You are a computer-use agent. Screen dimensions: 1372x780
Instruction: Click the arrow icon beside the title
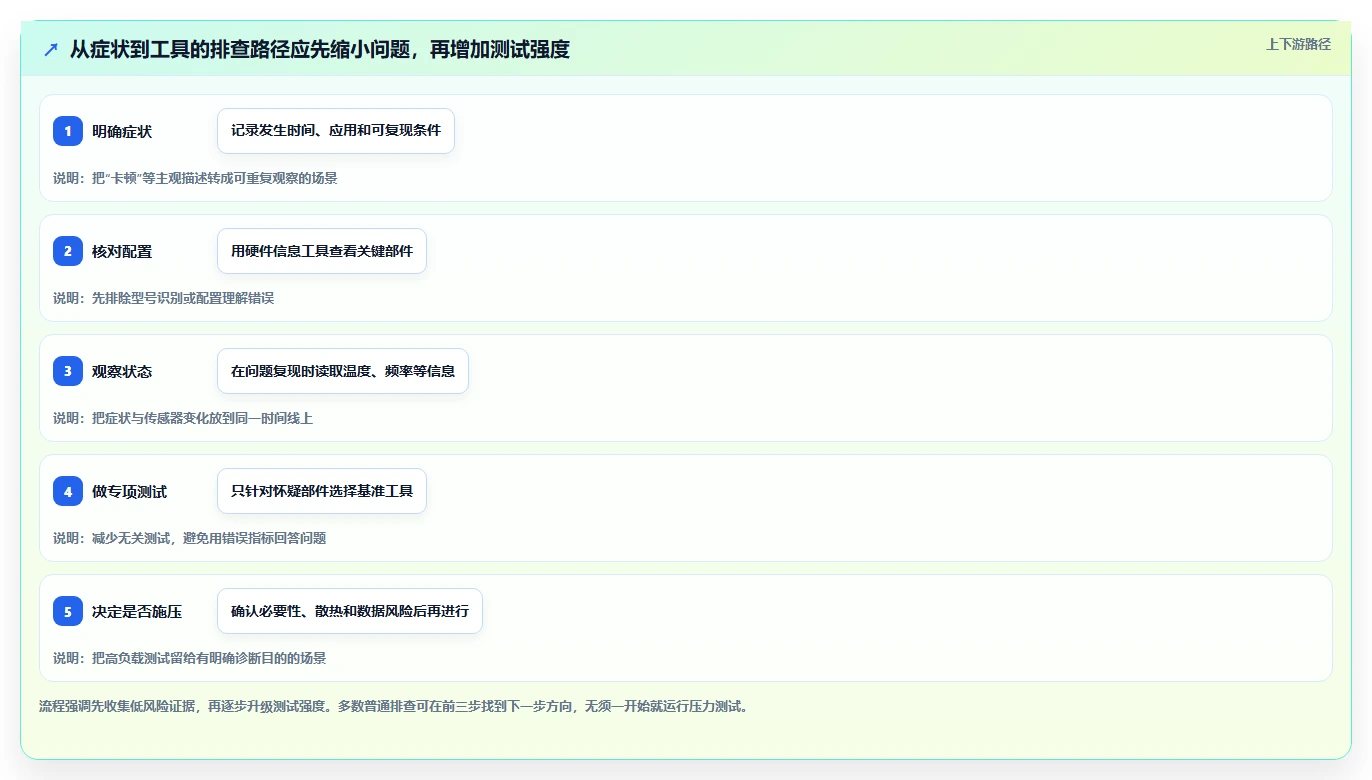pyautogui.click(x=51, y=50)
